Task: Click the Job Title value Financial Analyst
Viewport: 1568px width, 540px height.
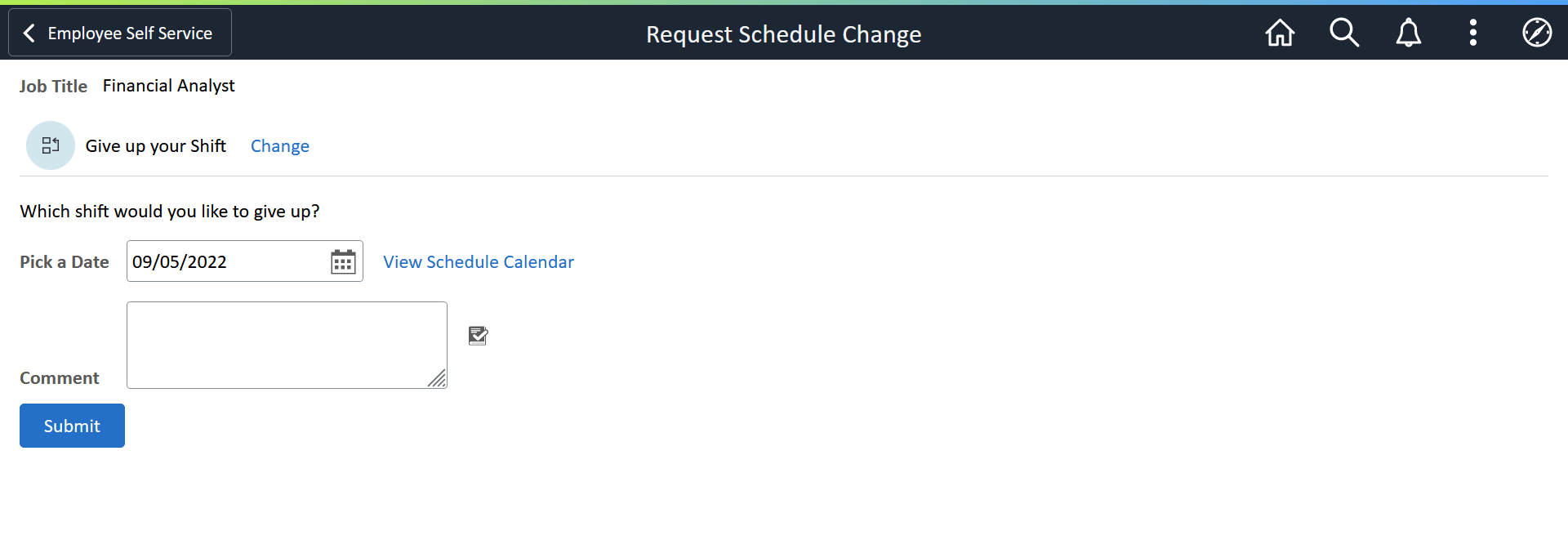Action: click(x=168, y=85)
